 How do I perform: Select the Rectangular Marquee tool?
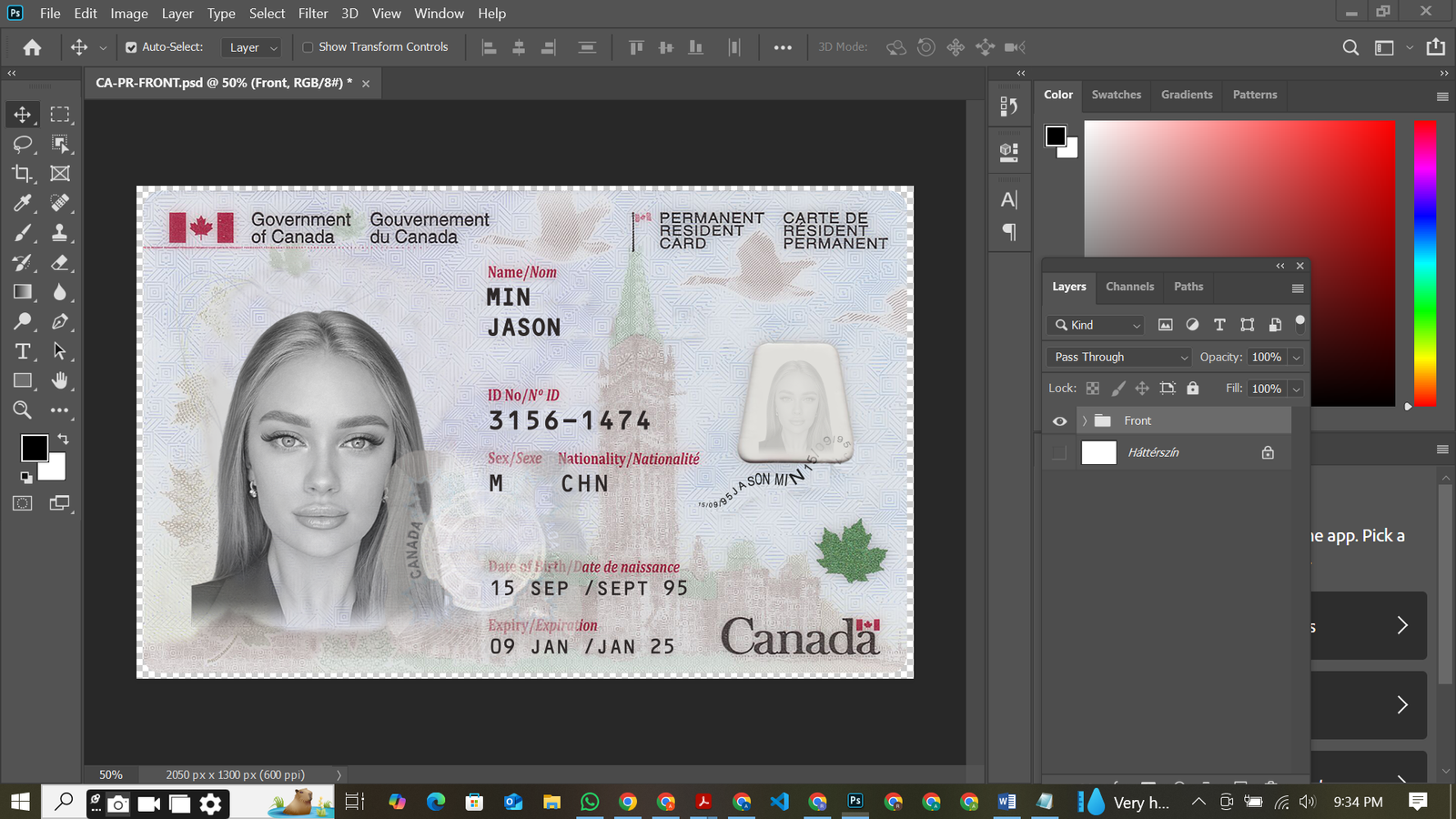pyautogui.click(x=60, y=115)
